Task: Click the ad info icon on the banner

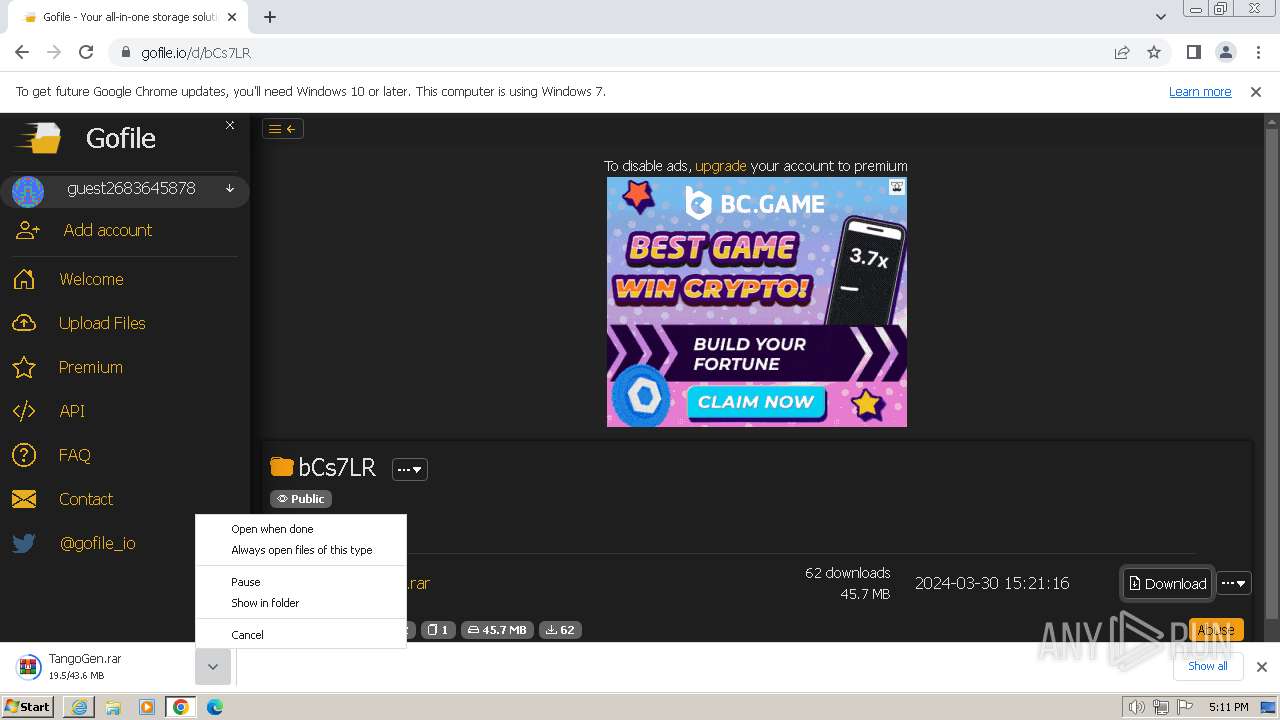Action: point(897,186)
